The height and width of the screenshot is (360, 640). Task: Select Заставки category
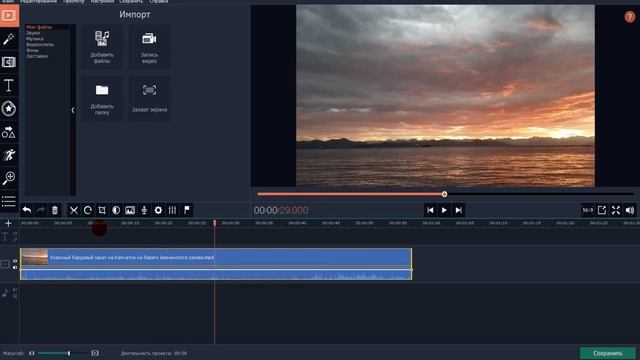pyautogui.click(x=37, y=56)
